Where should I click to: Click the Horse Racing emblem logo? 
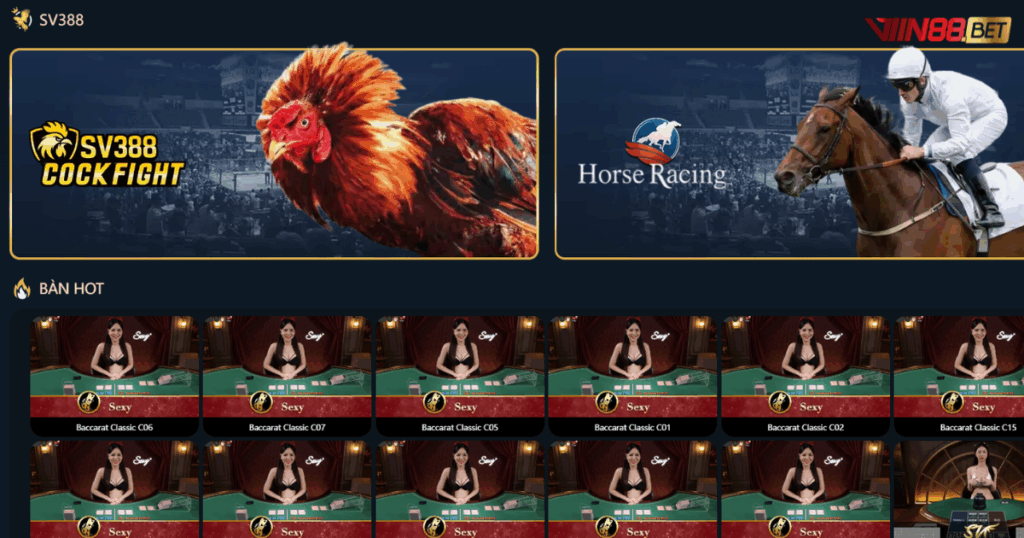coord(655,140)
